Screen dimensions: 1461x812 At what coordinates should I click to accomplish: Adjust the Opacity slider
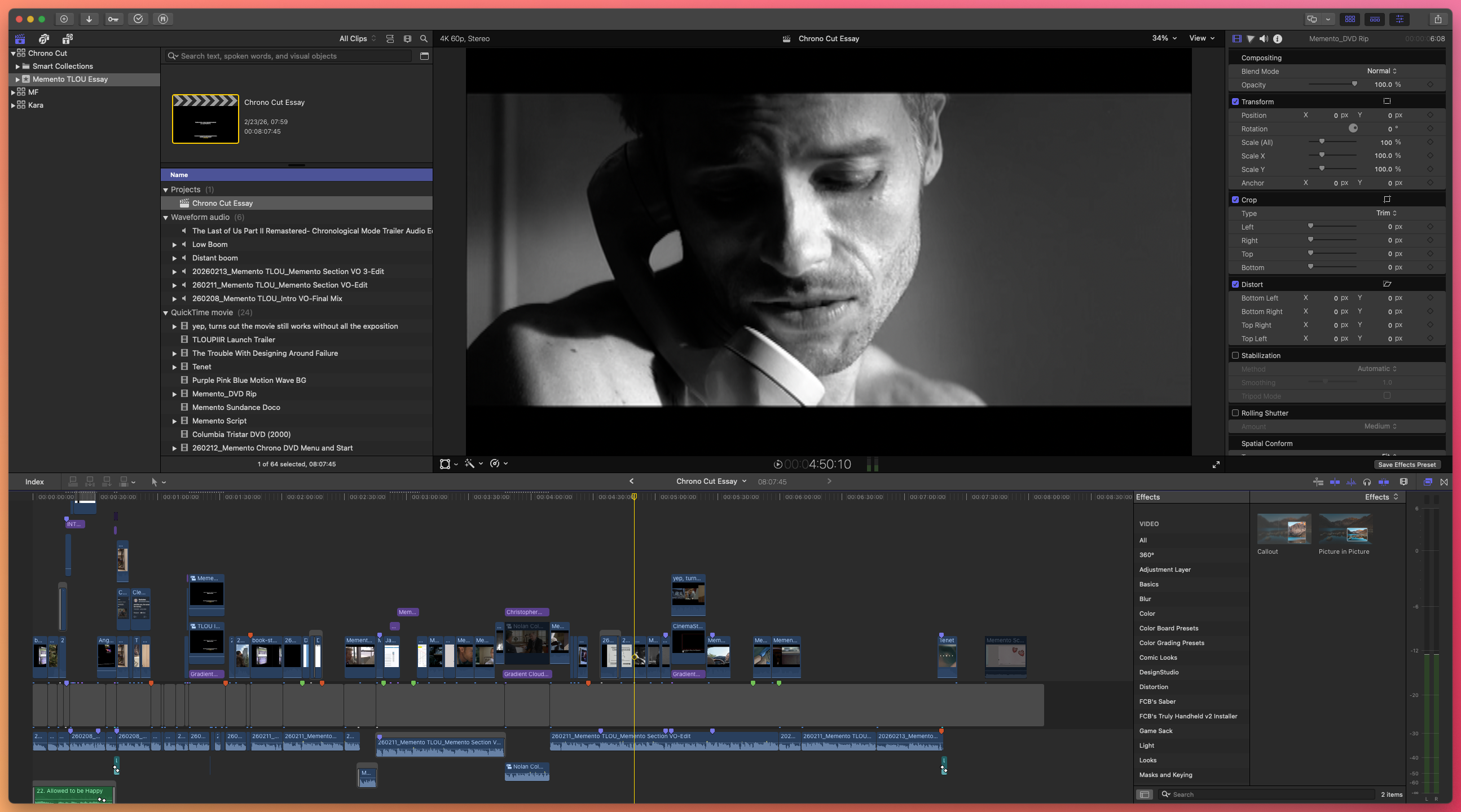tap(1354, 85)
